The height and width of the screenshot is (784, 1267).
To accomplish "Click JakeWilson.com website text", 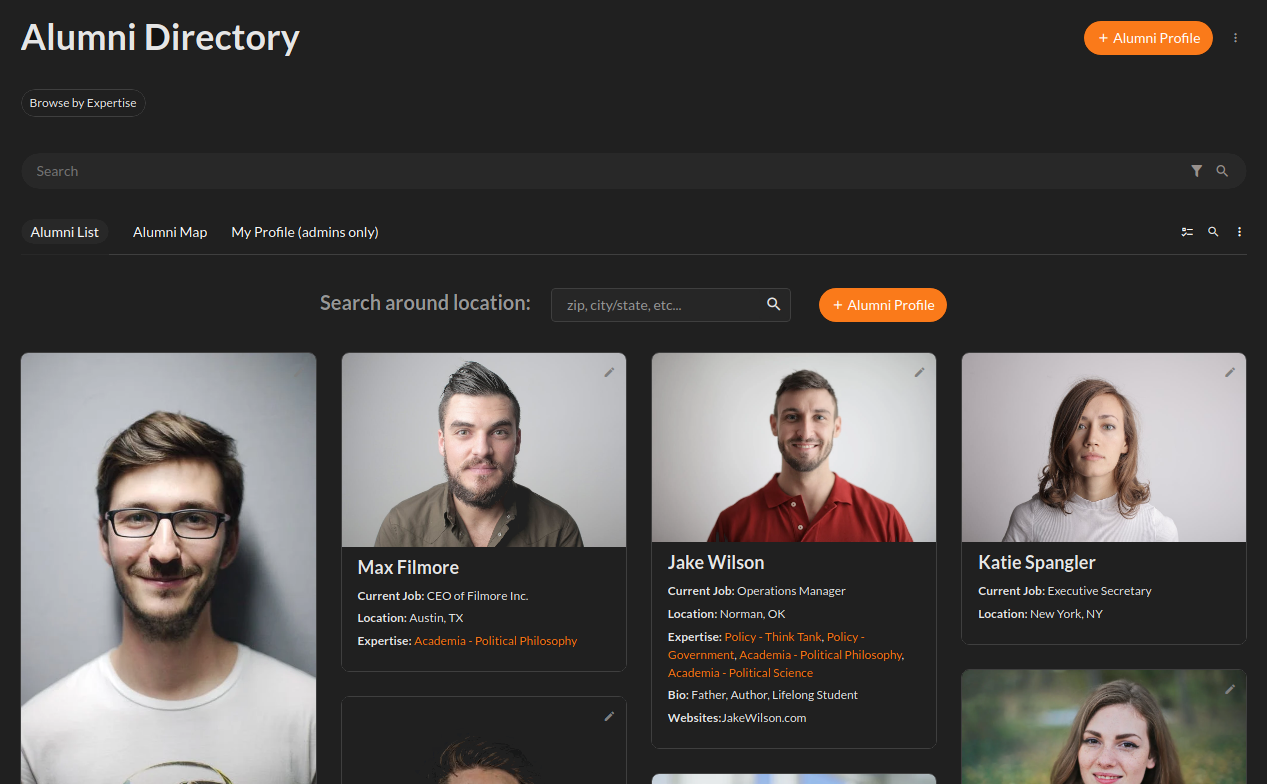I will pyautogui.click(x=764, y=718).
